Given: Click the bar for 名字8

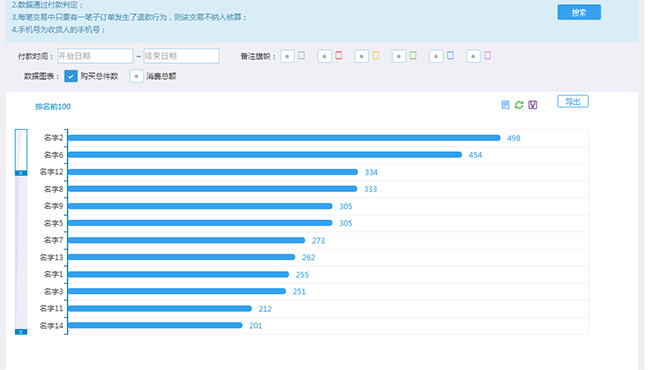Looking at the screenshot, I should pyautogui.click(x=213, y=189).
